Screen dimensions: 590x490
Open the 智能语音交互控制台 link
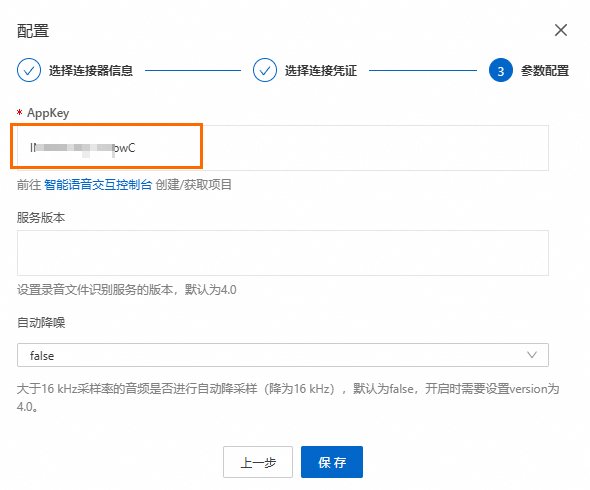tap(98, 185)
